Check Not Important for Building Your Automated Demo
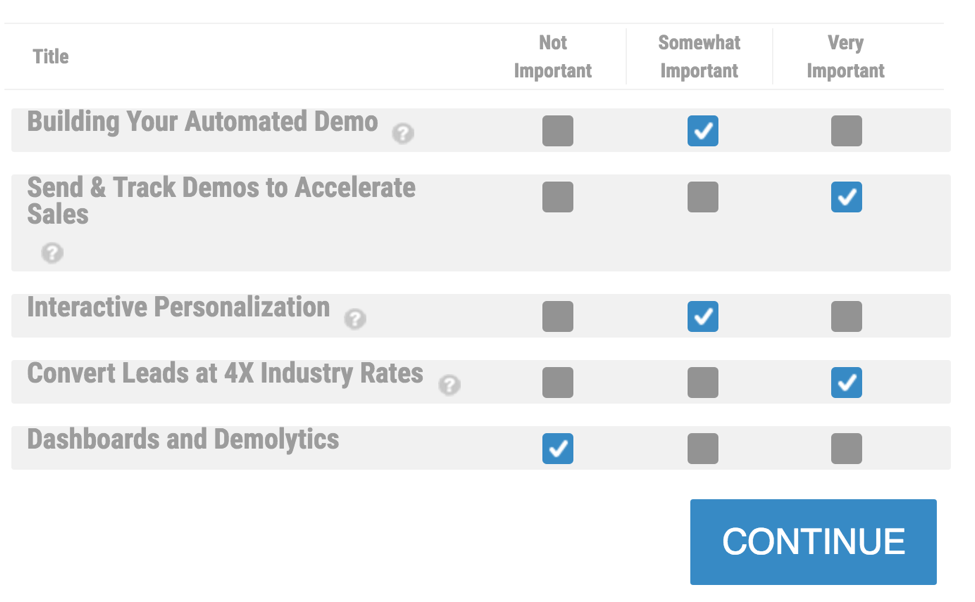The image size is (975, 602). (x=557, y=131)
